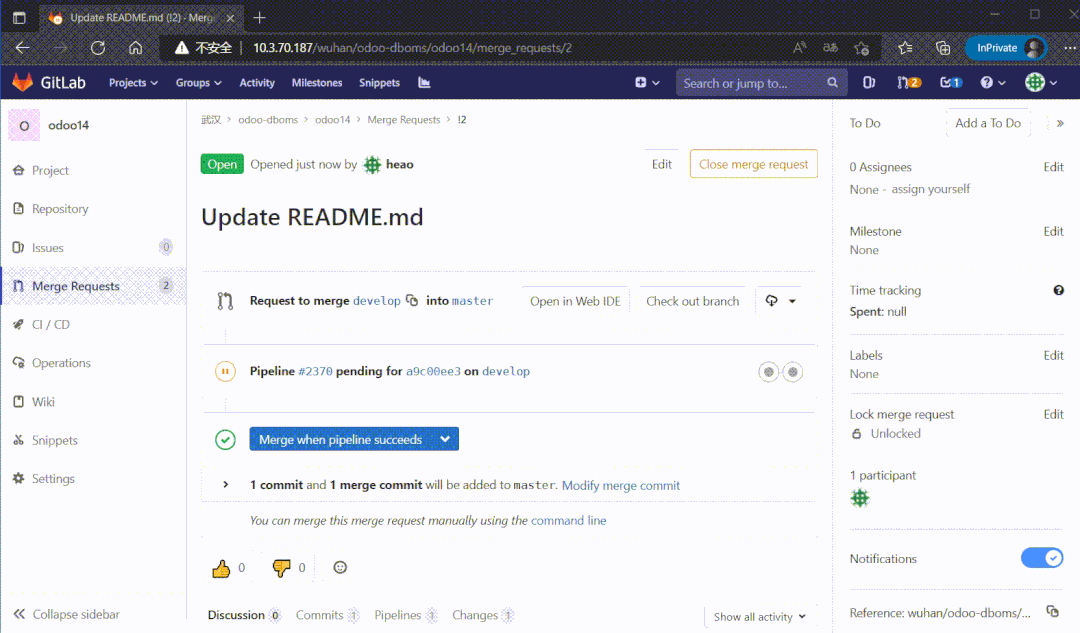Click Merge when pipeline succeeds button

coord(340,439)
